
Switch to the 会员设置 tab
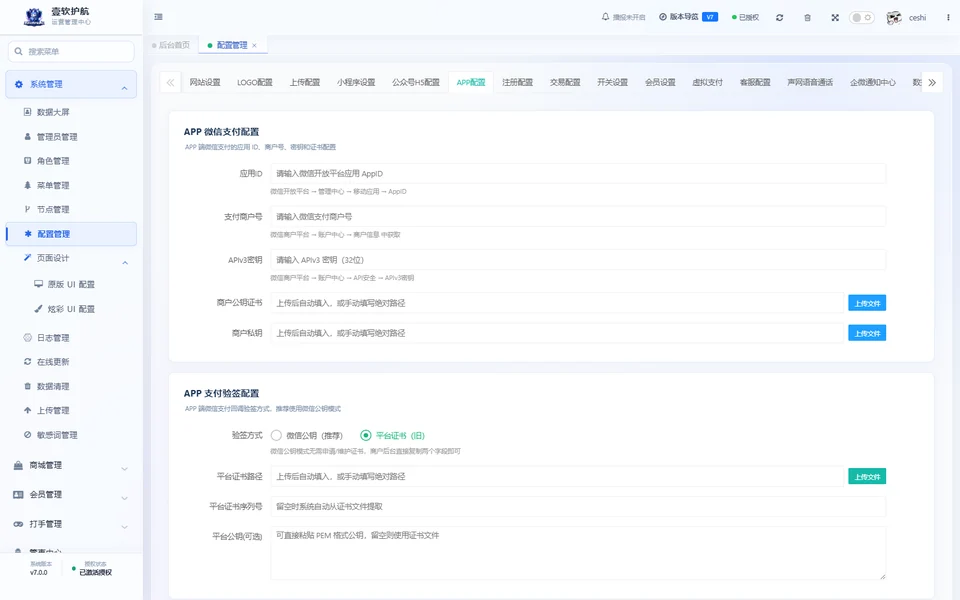[x=660, y=82]
